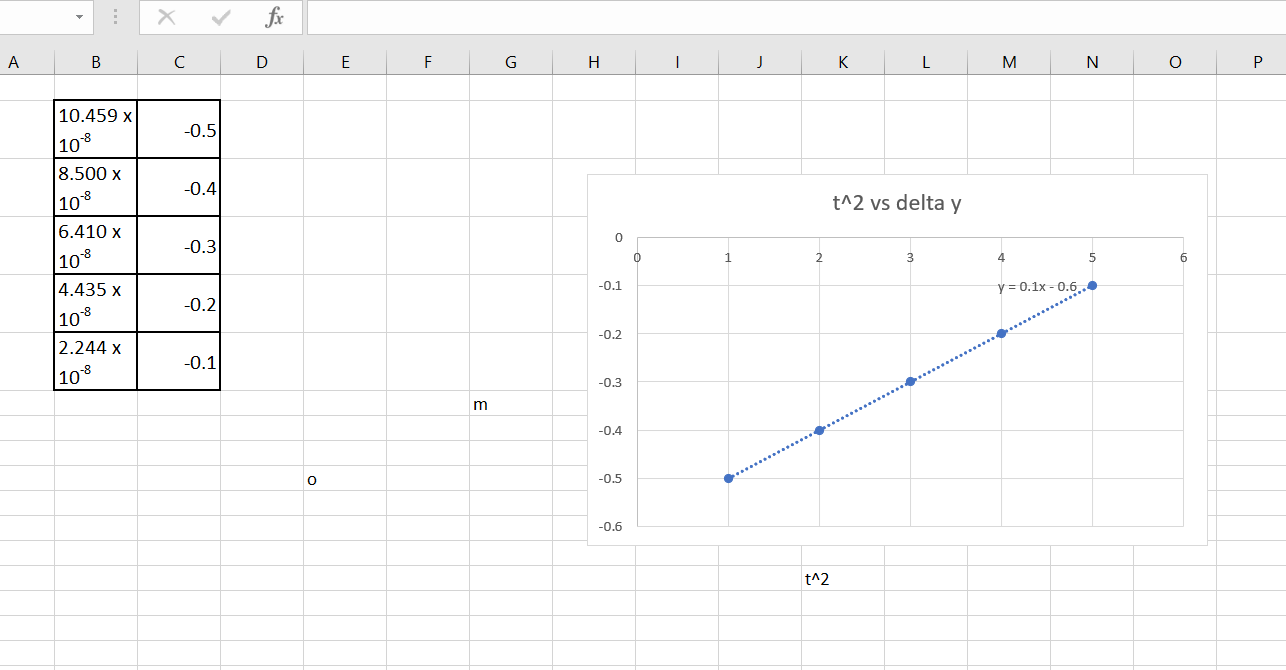Select the cell containing '-0.3'
1286x670 pixels.
point(178,245)
